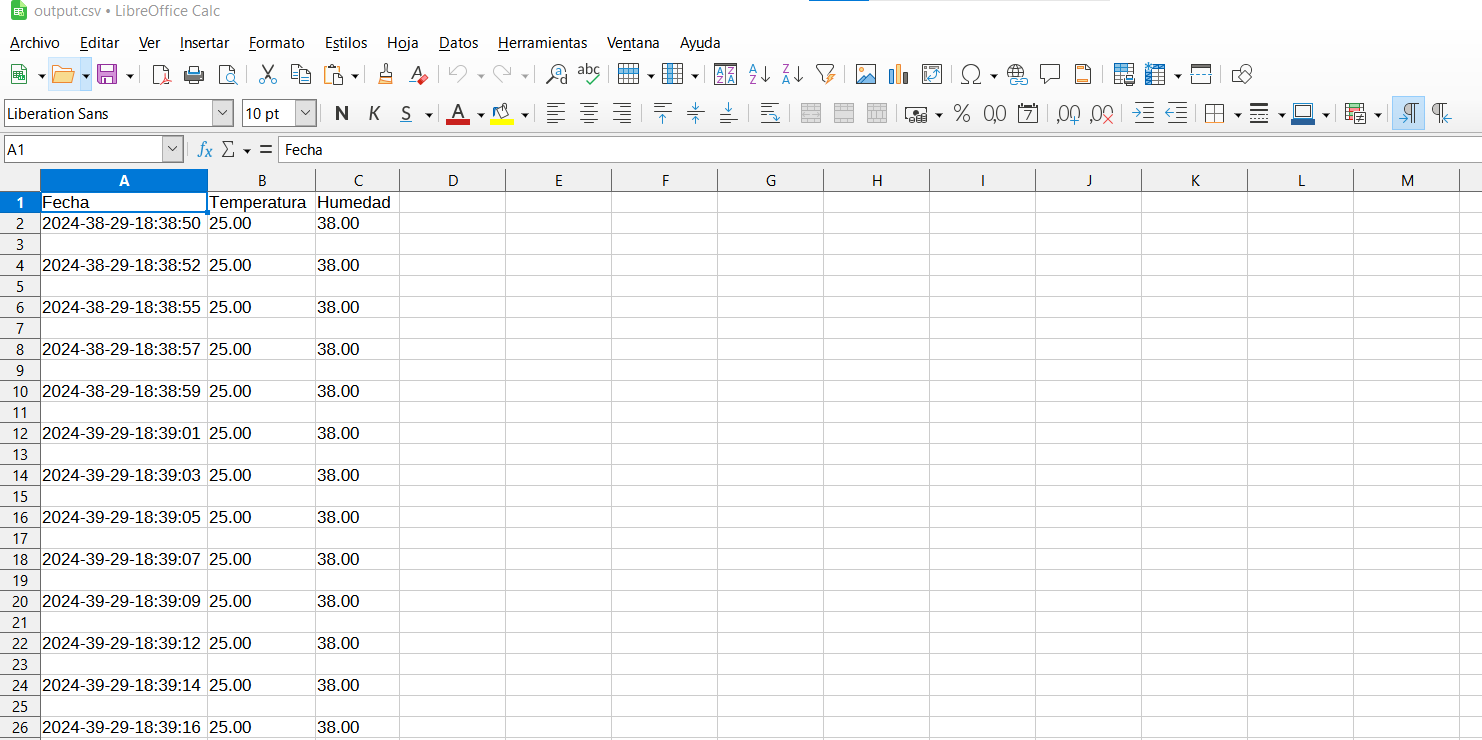Viewport: 1482px width, 740px height.
Task: Toggle italic formatting (K button)
Action: click(x=374, y=114)
